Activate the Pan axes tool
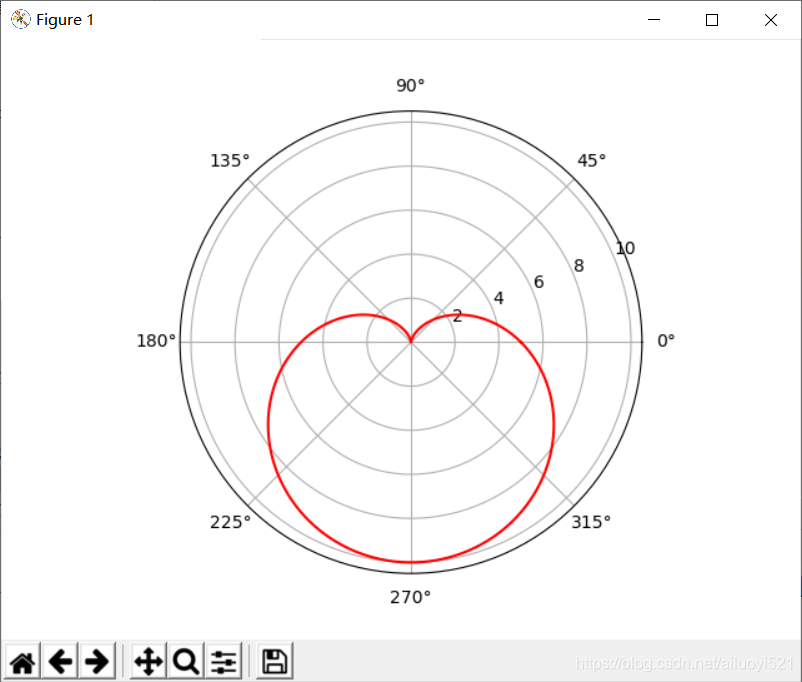Screen dimensions: 802x682 coord(148,662)
